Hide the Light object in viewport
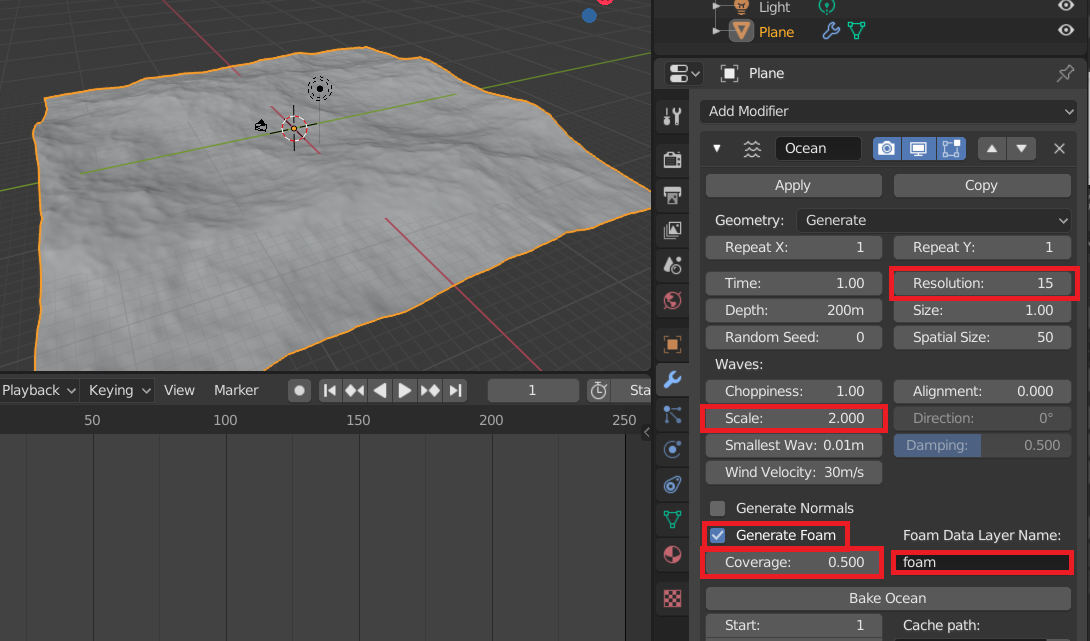Viewport: 1090px width, 641px height. 1066,6
